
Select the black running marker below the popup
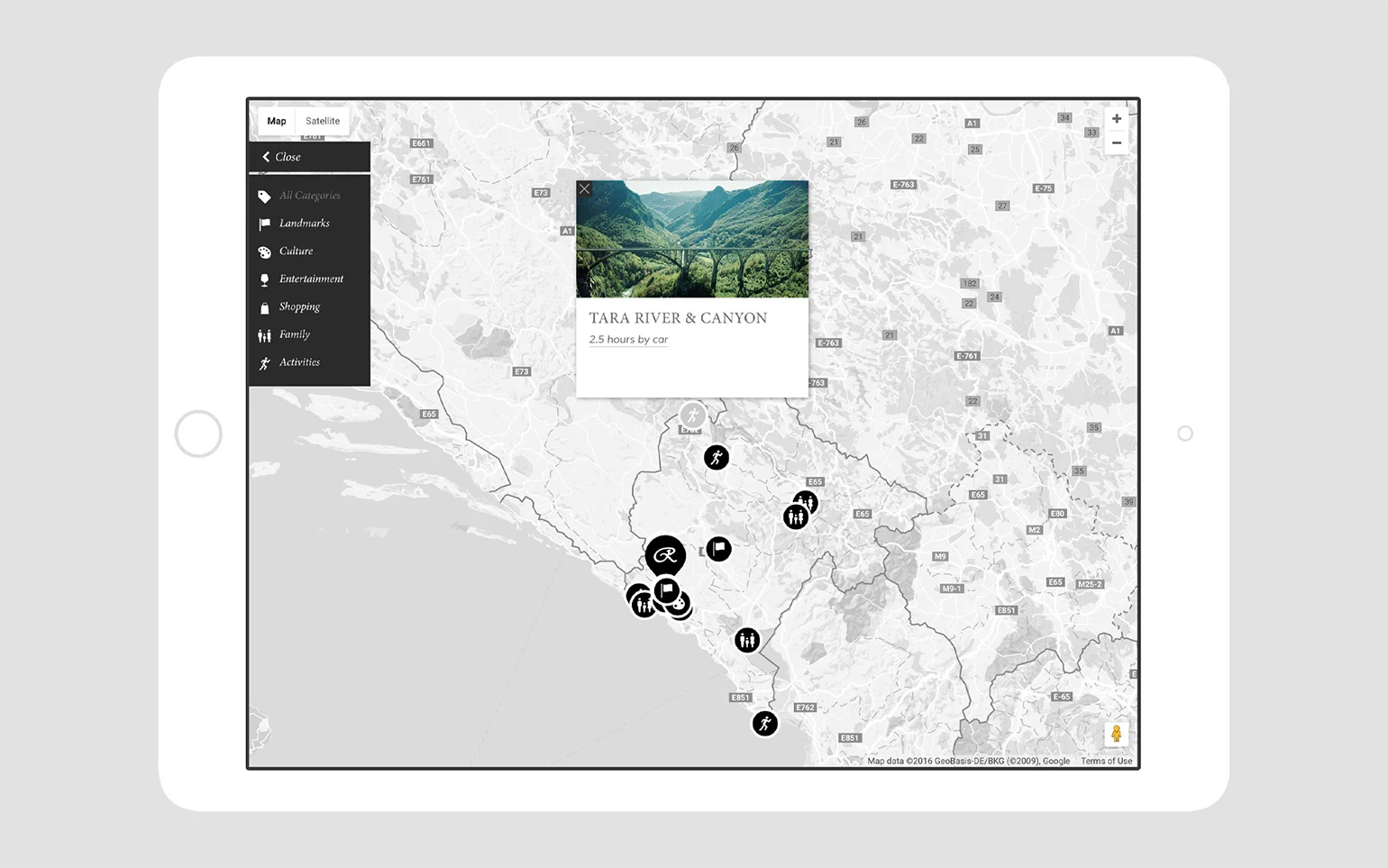pyautogui.click(x=717, y=458)
